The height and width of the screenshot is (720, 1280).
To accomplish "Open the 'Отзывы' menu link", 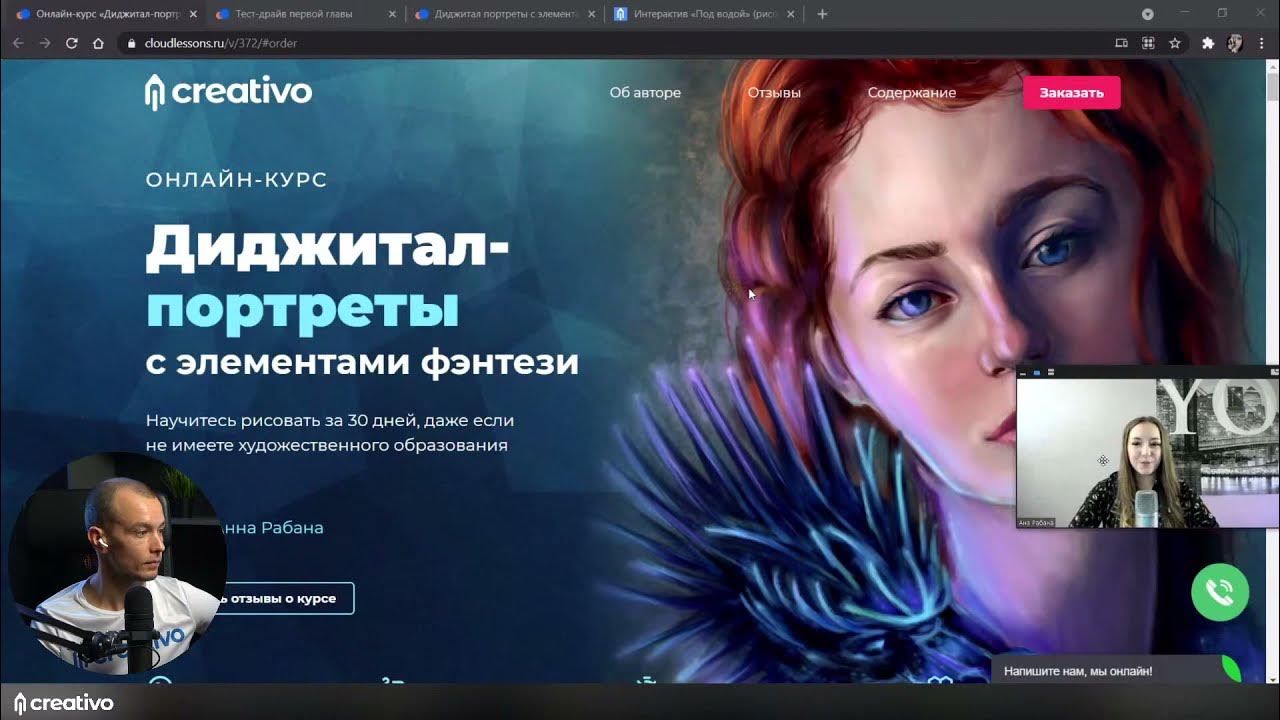I will pos(774,92).
